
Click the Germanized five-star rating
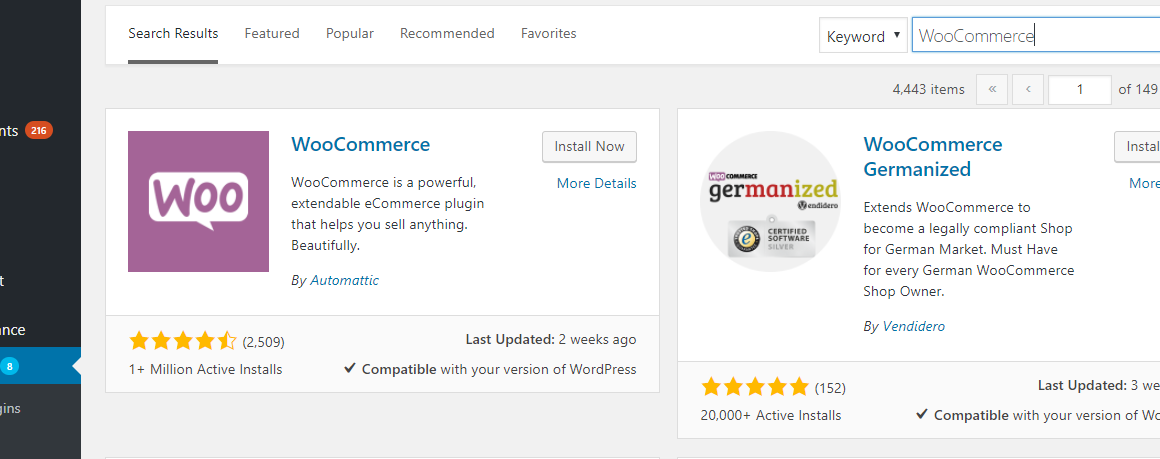pyautogui.click(x=755, y=387)
